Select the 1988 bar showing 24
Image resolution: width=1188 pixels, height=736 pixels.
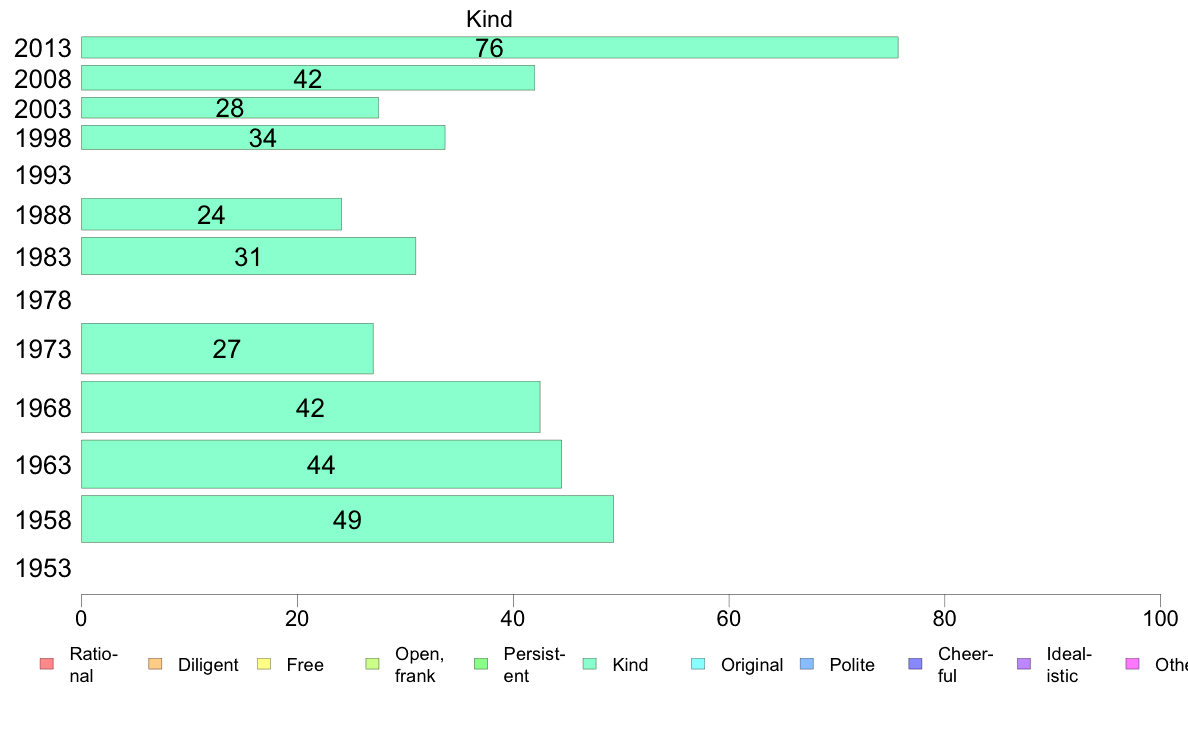click(211, 215)
